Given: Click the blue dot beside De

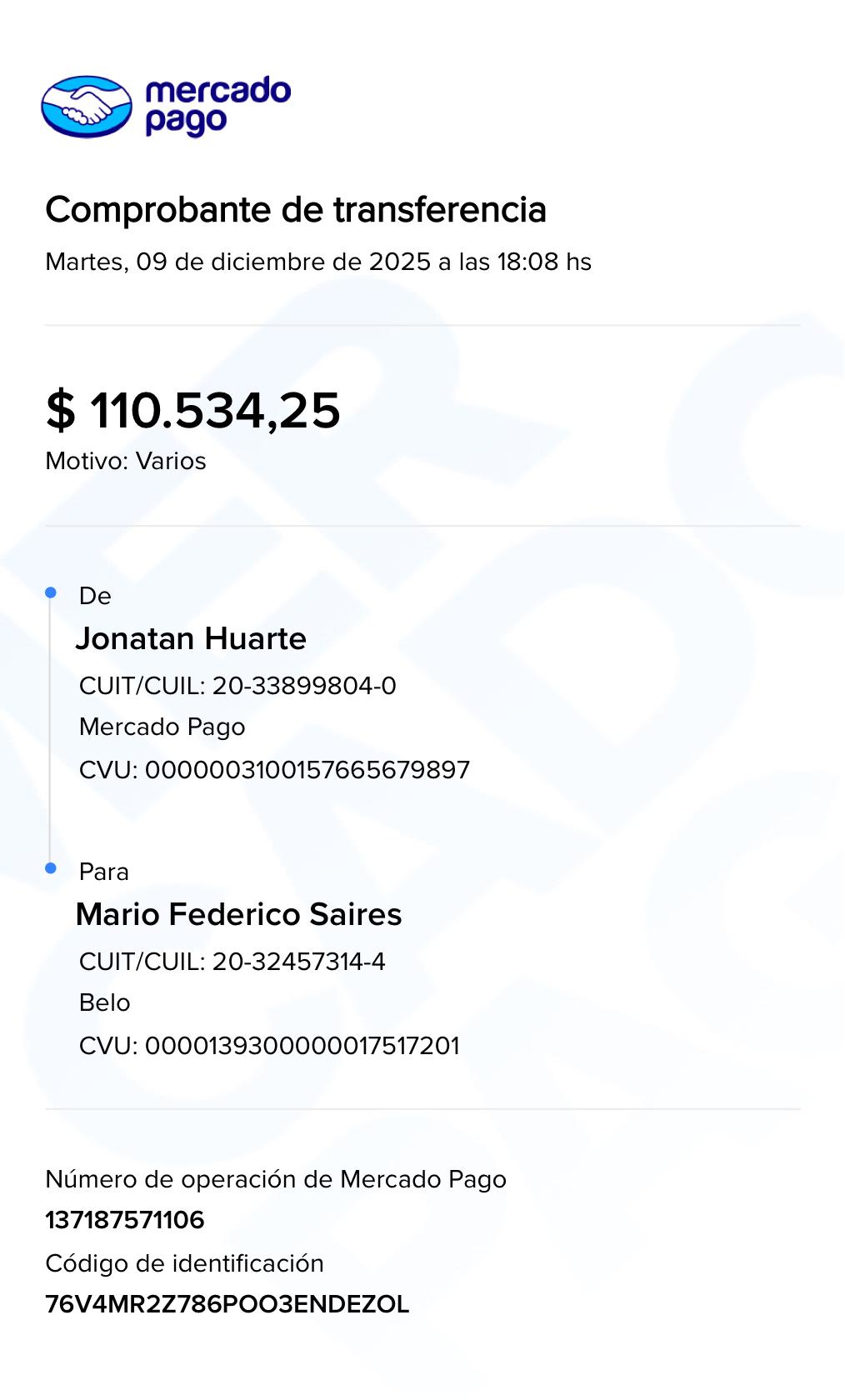Looking at the screenshot, I should point(51,592).
